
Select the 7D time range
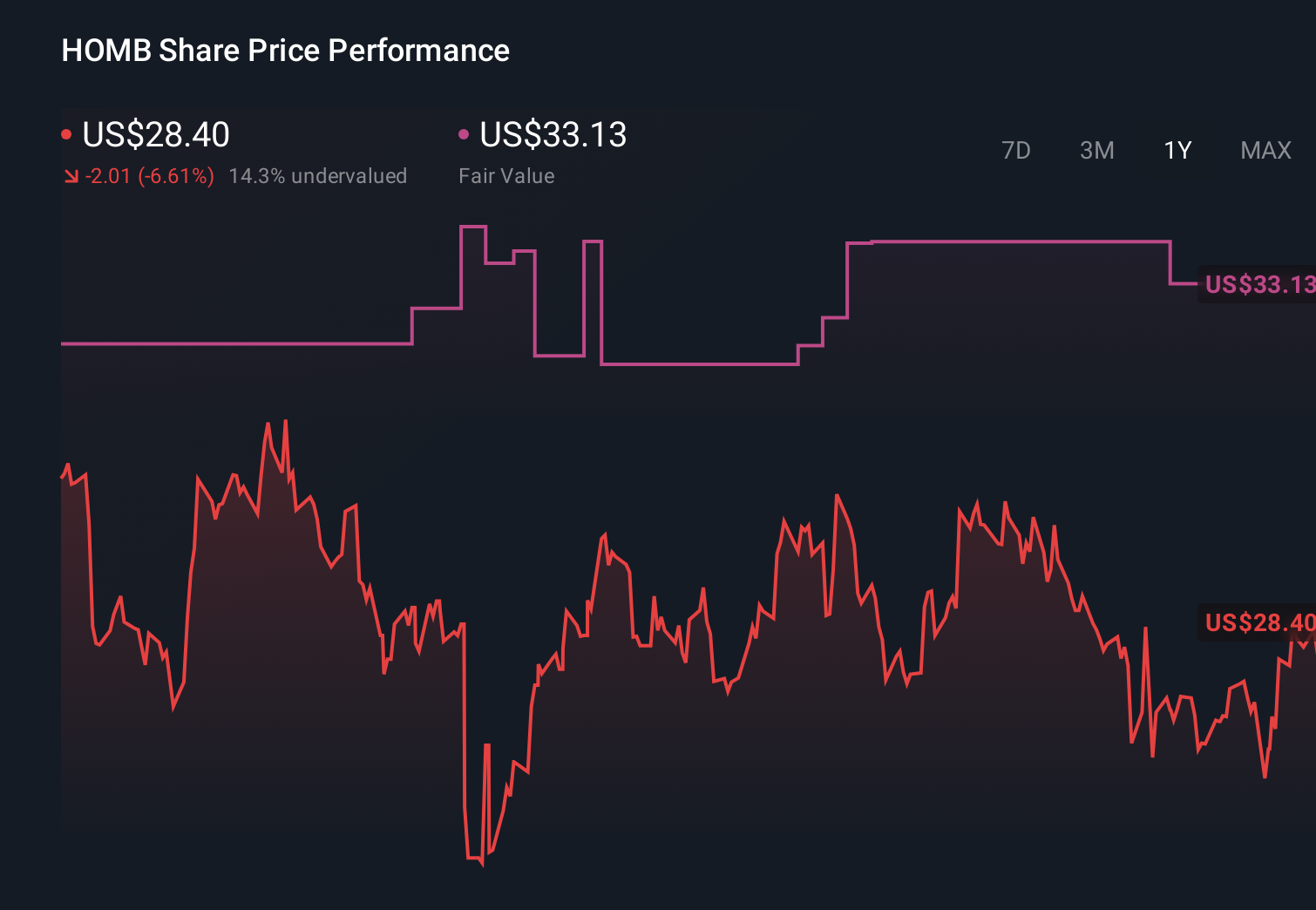click(x=1015, y=151)
